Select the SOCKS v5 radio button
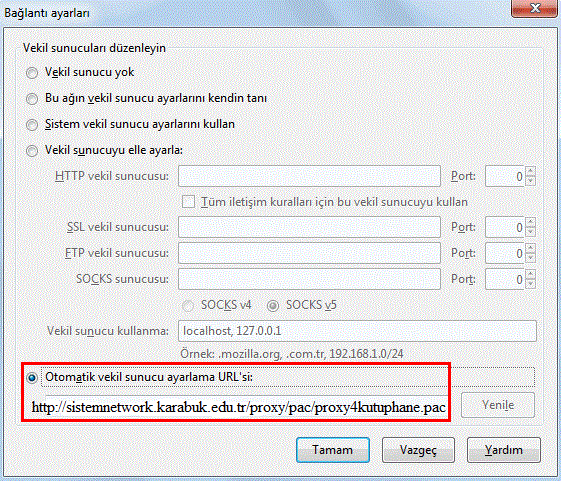The height and width of the screenshot is (481, 561). [x=273, y=306]
